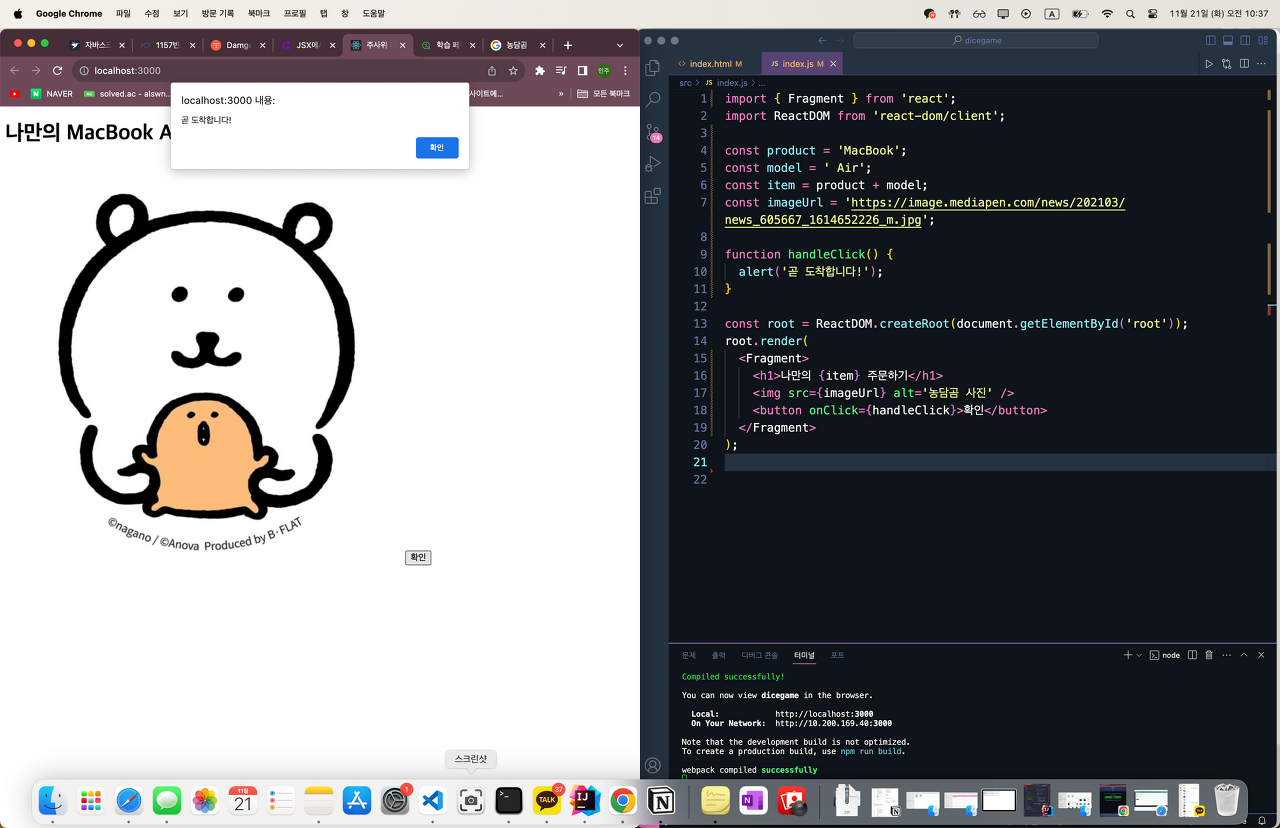1280x828 pixels.
Task: Open KakaoTalk from the Dock
Action: click(x=547, y=800)
